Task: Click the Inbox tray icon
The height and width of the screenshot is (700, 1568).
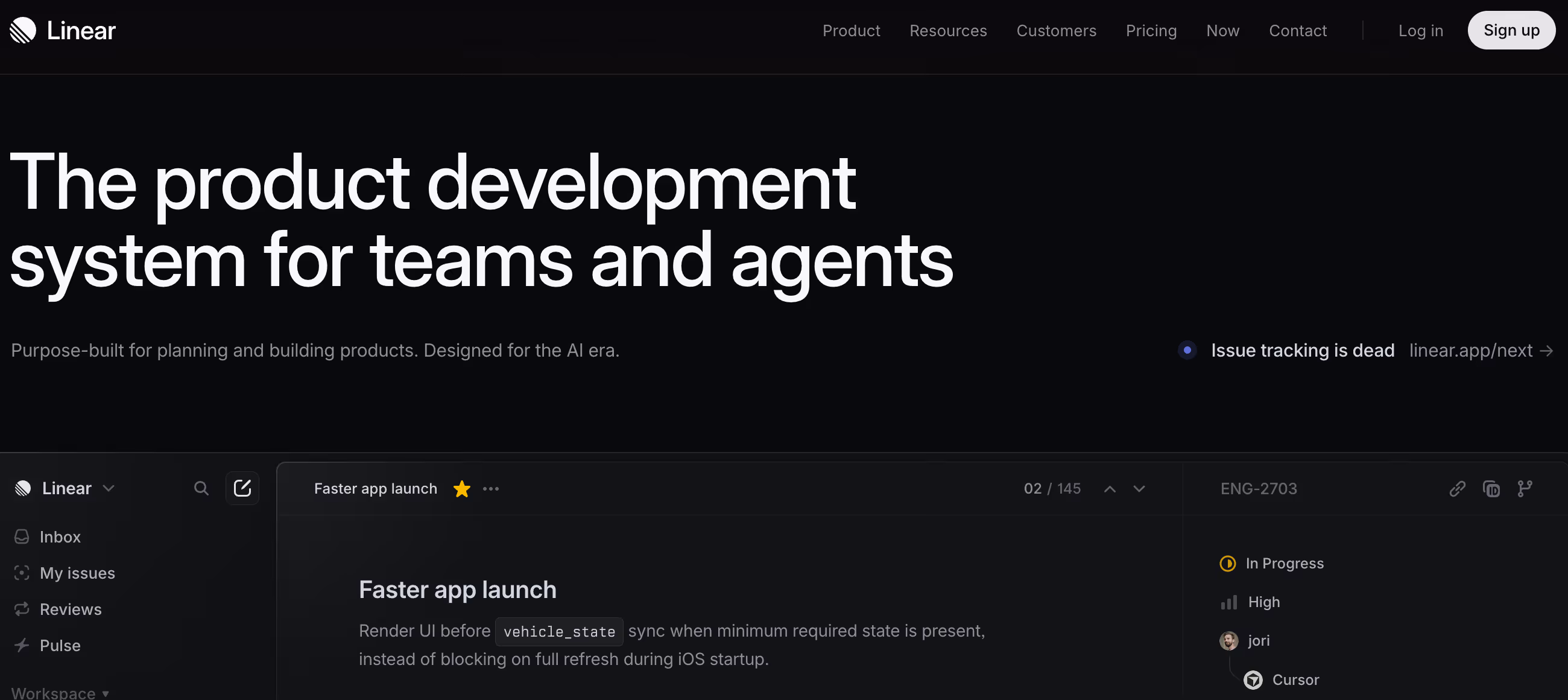Action: point(22,536)
